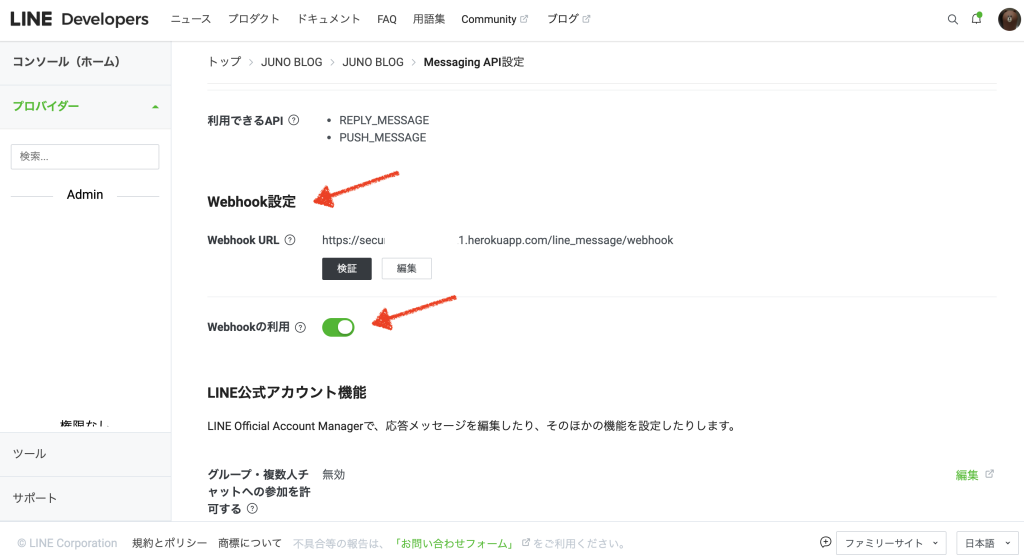Open the プロダクト menu

[253, 19]
